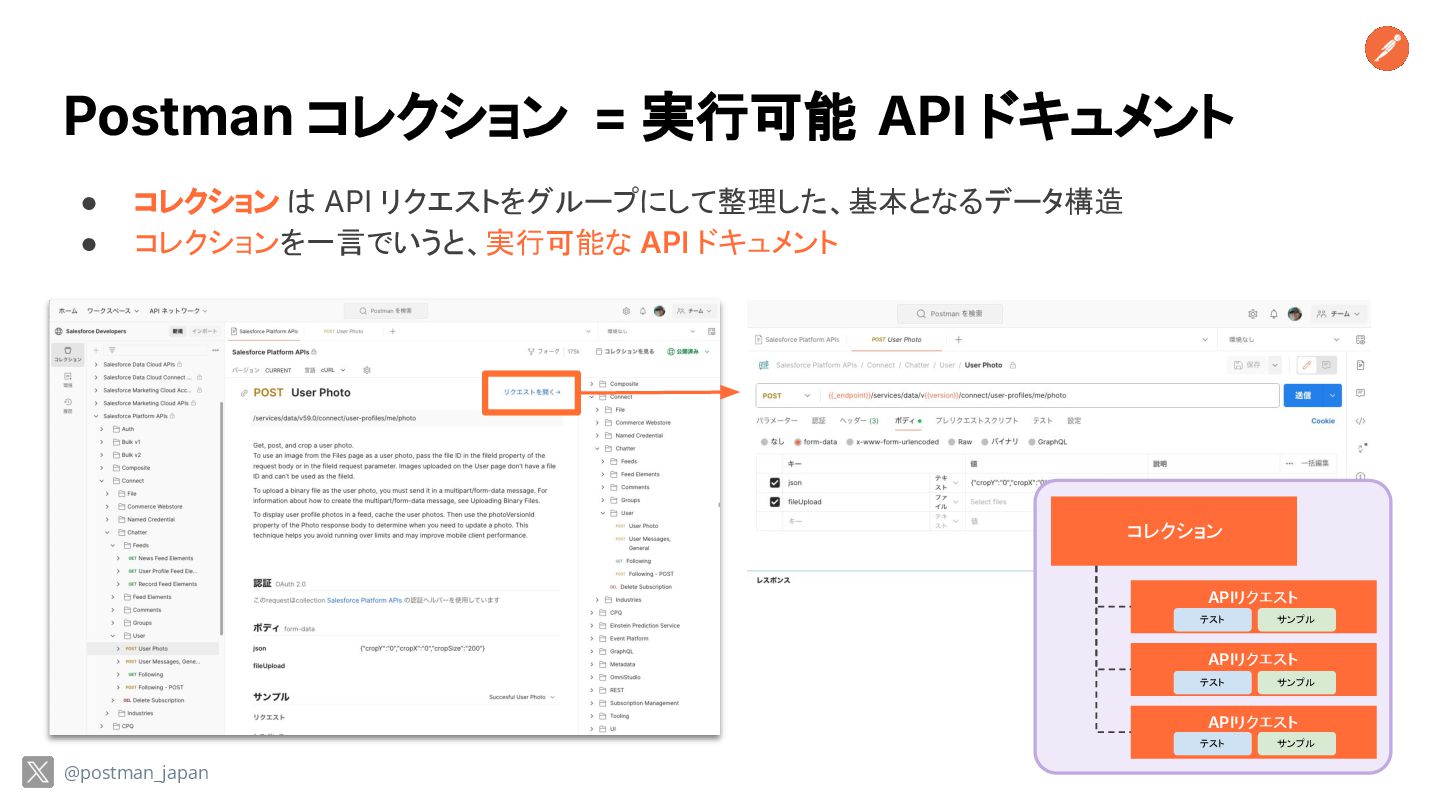
Task: Open the code snippet icon in right sidebar
Action: coord(1360,421)
